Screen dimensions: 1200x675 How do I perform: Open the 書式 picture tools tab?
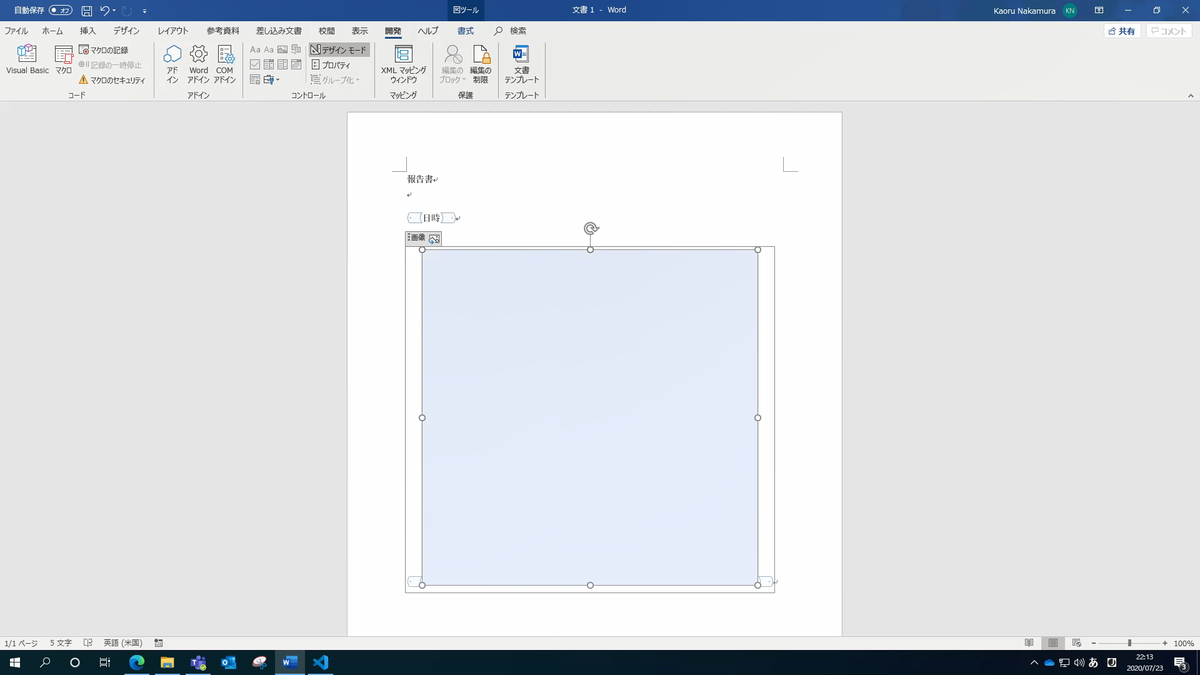tap(466, 31)
